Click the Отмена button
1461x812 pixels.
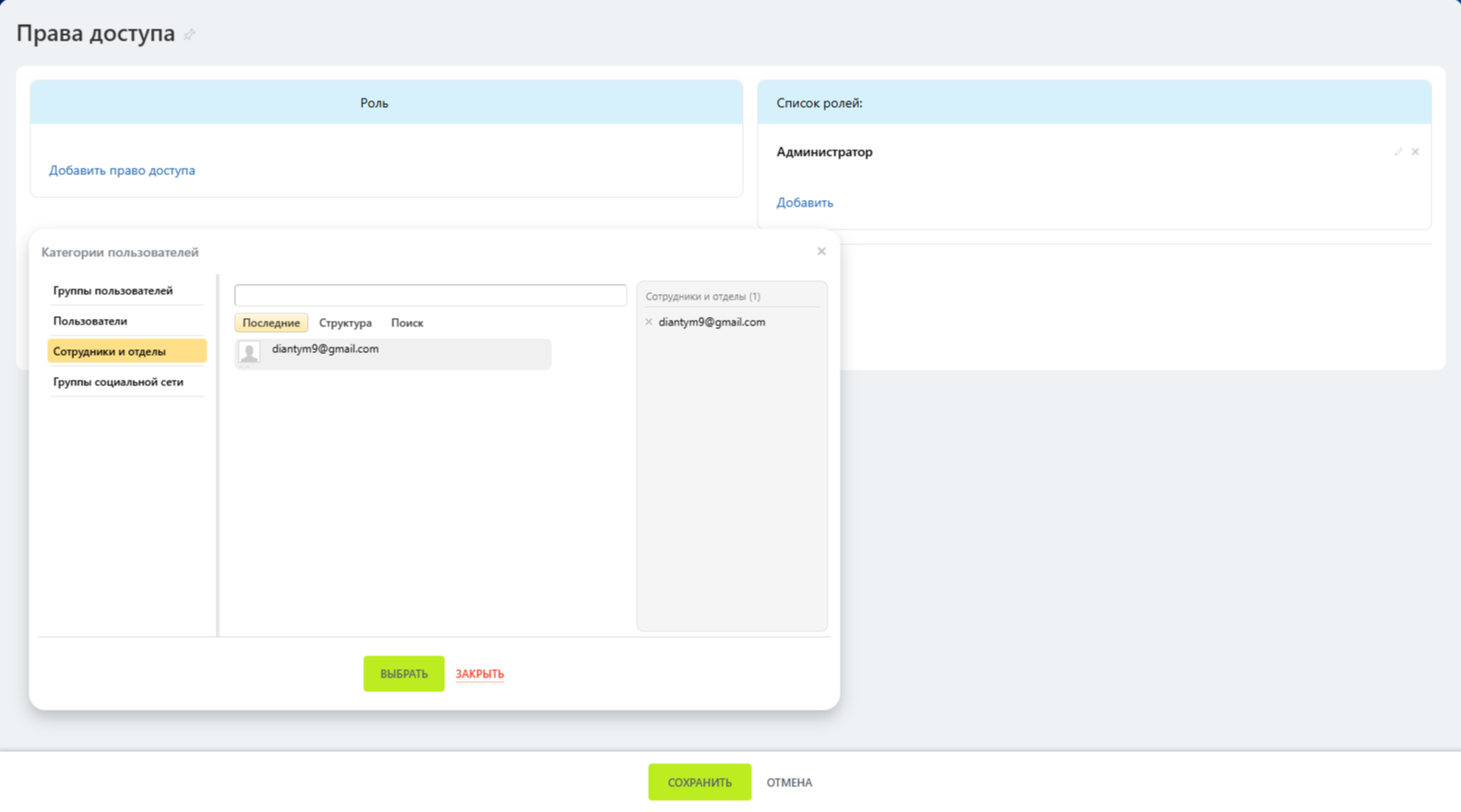(x=789, y=783)
